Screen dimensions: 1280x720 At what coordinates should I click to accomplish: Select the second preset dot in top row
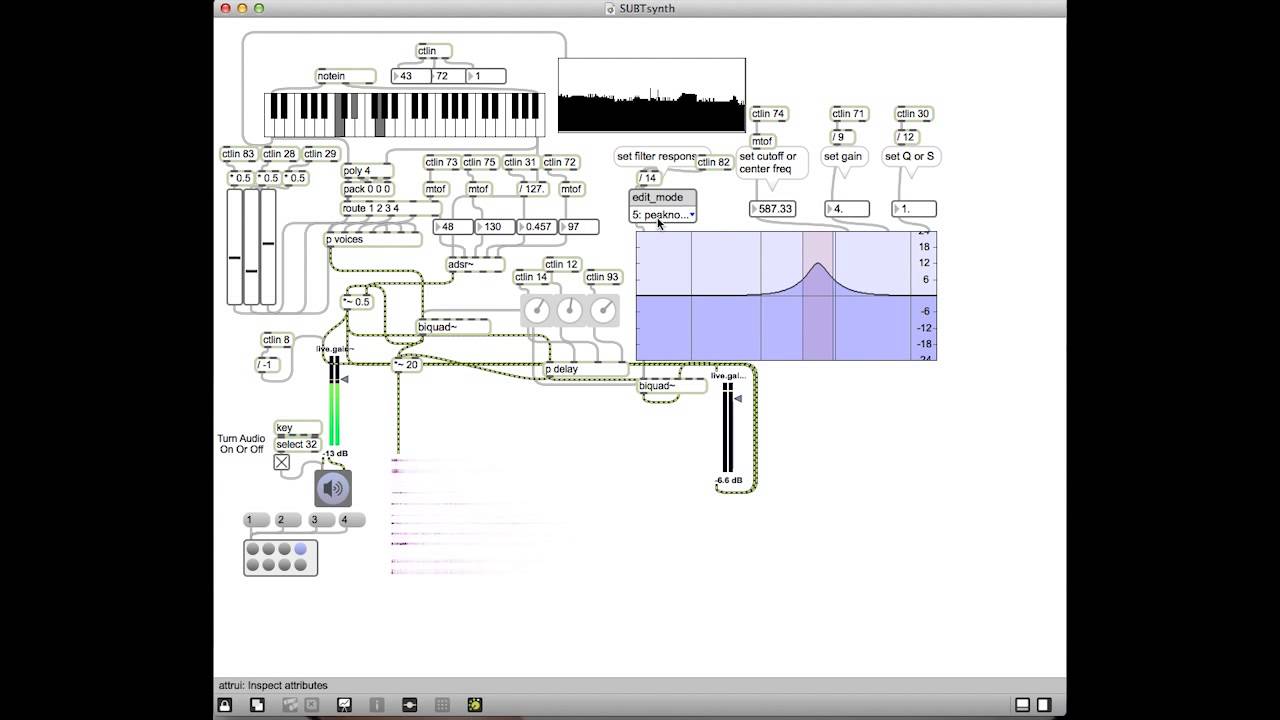(269, 549)
